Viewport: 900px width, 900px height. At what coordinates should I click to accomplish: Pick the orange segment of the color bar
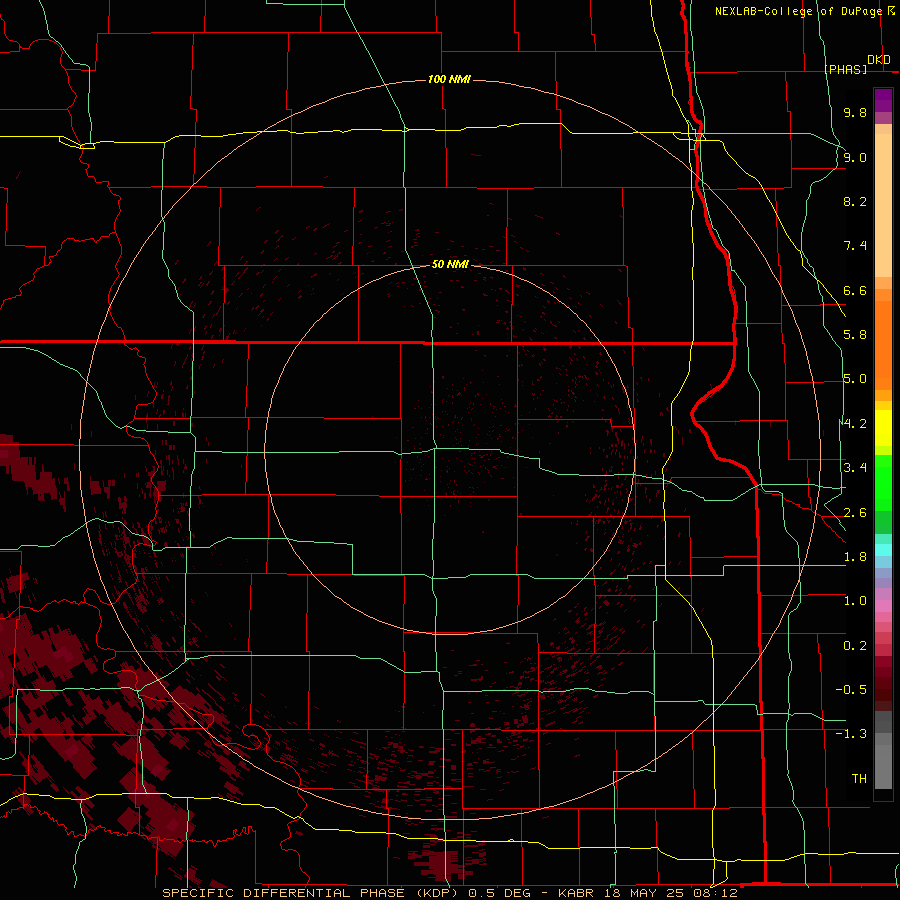coord(883,344)
